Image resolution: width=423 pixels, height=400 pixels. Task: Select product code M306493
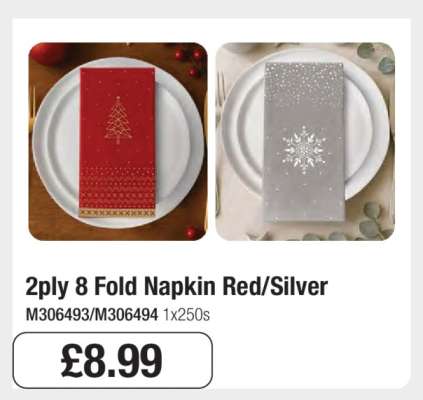[57, 315]
